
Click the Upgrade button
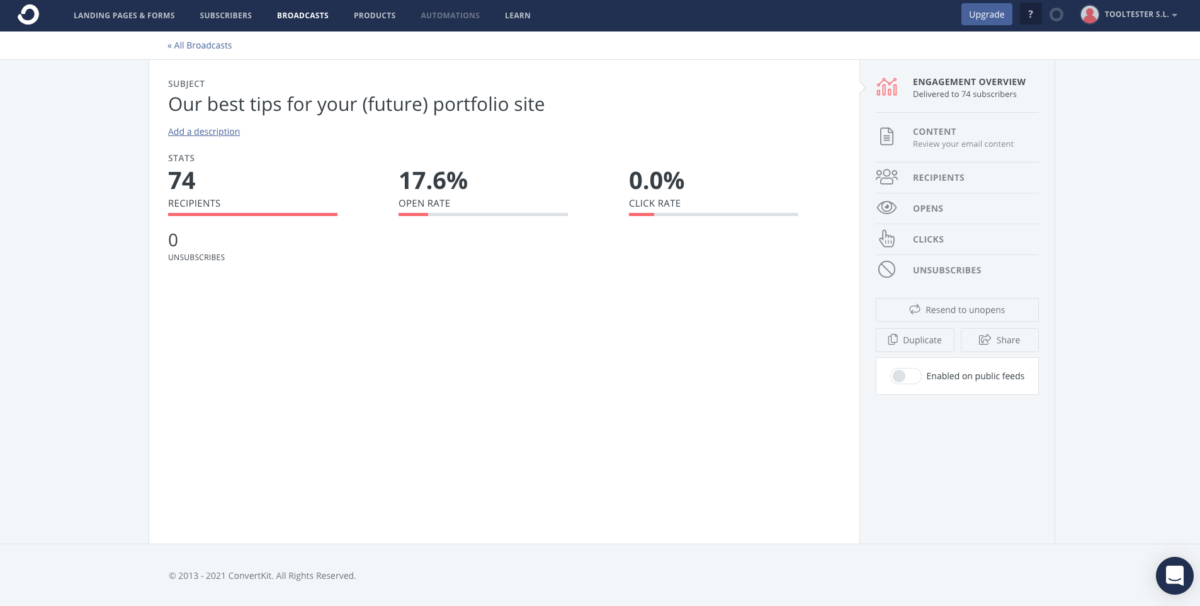tap(986, 14)
